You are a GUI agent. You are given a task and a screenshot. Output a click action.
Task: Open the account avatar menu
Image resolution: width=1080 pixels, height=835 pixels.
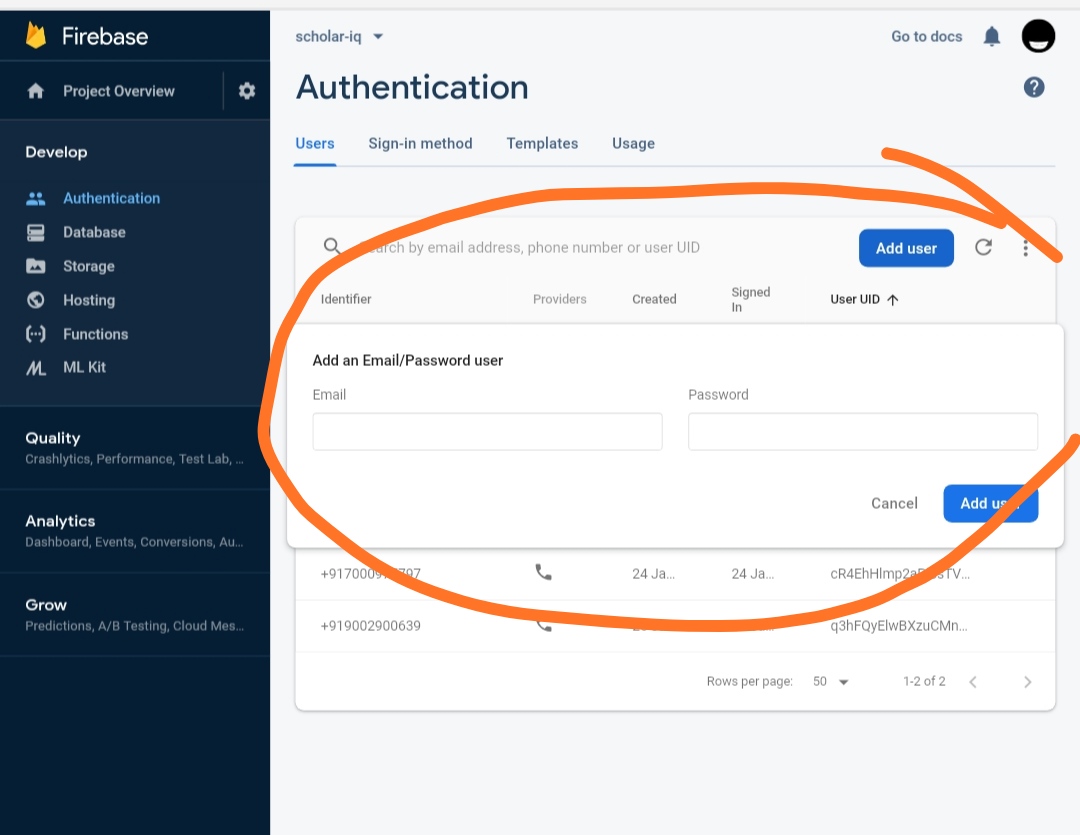pyautogui.click(x=1038, y=36)
